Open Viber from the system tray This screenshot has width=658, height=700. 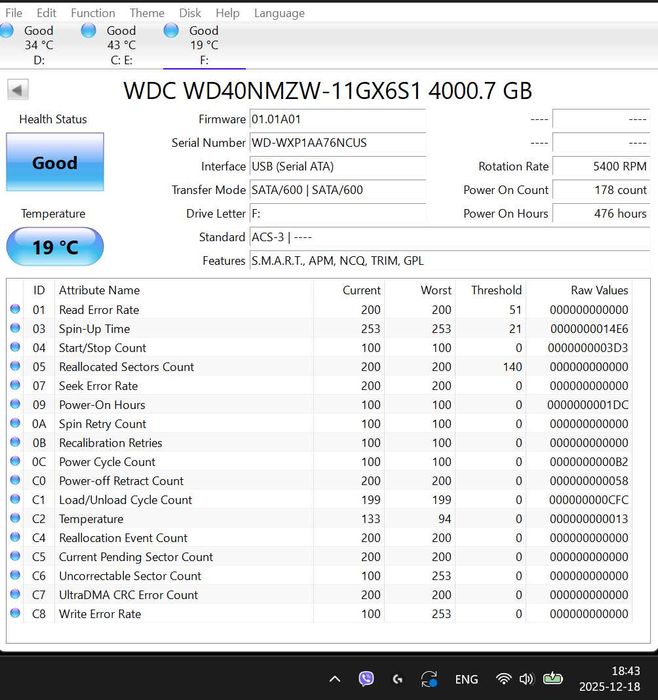click(366, 679)
